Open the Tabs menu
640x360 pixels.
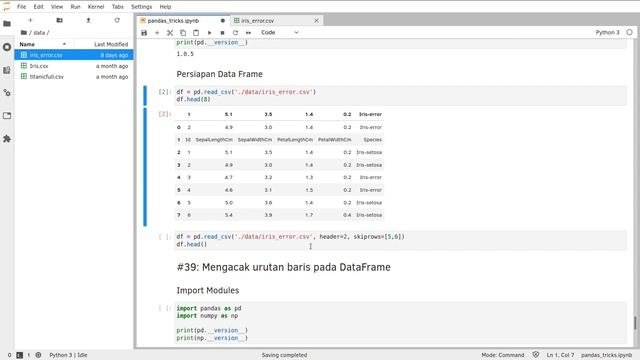(118, 7)
